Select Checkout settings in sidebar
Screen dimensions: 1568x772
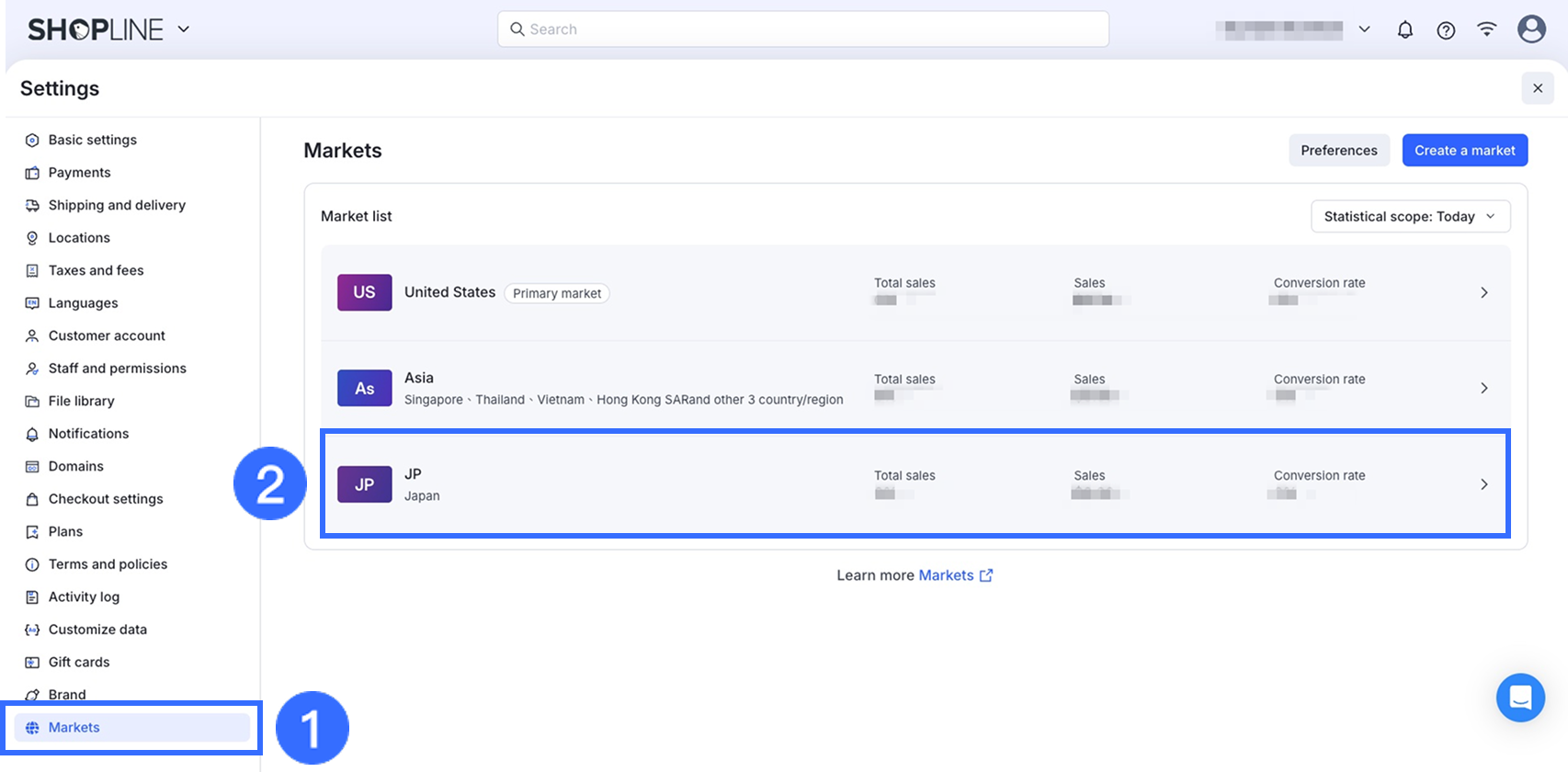(106, 499)
